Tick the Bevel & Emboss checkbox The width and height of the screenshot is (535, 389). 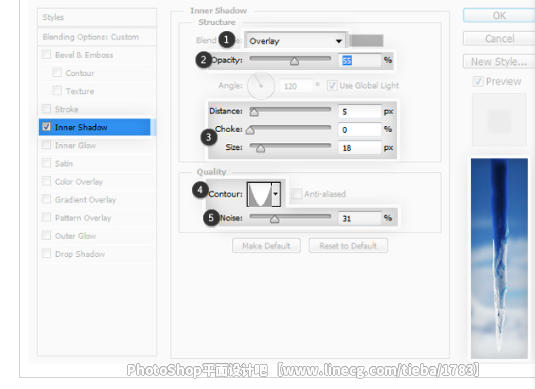[x=46, y=55]
